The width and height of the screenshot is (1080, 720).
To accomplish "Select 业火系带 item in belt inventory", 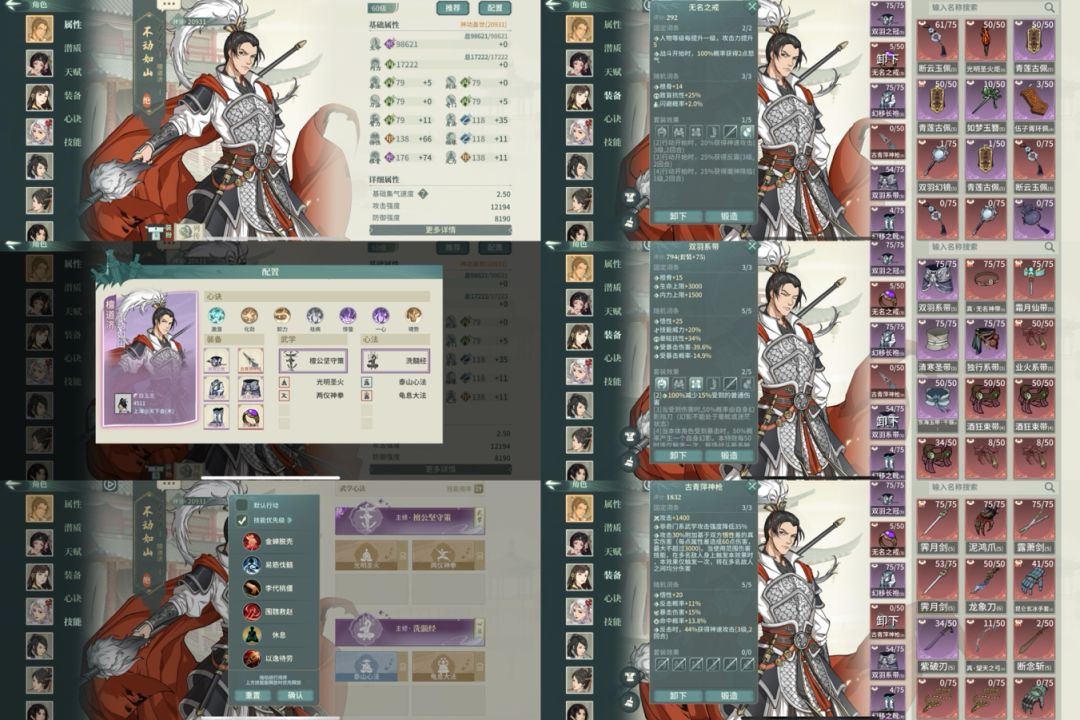I will pos(1034,345).
